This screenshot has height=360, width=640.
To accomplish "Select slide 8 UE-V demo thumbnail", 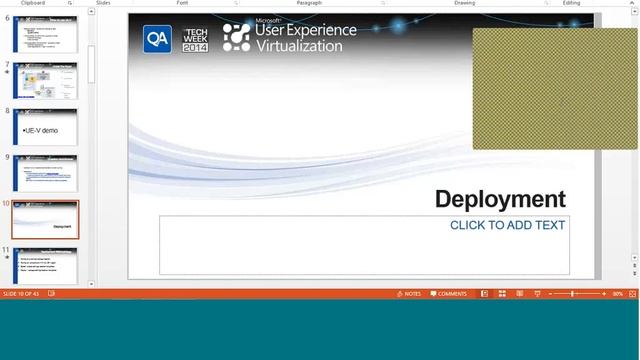I will [45, 127].
